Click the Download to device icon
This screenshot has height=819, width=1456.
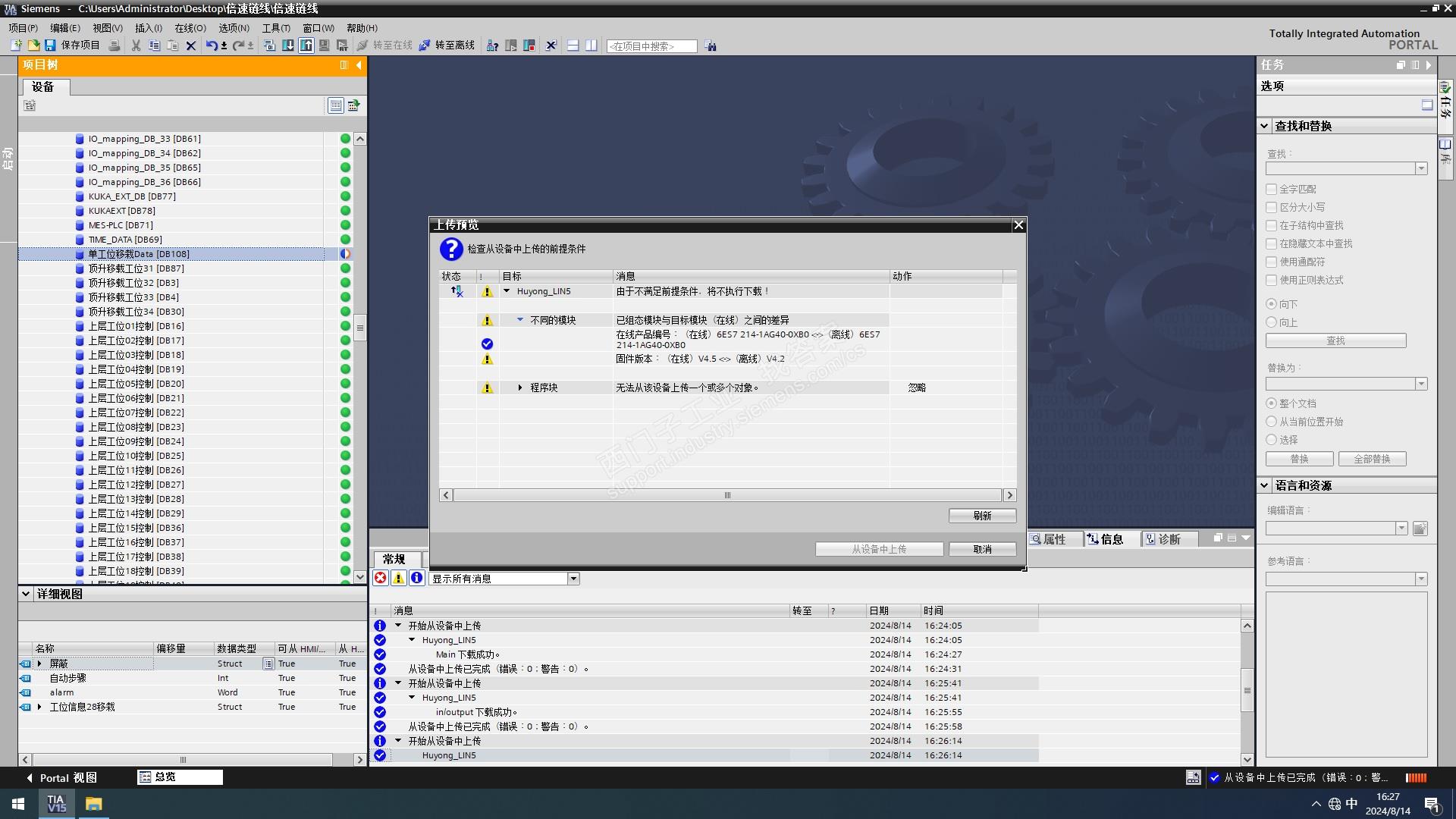(288, 45)
